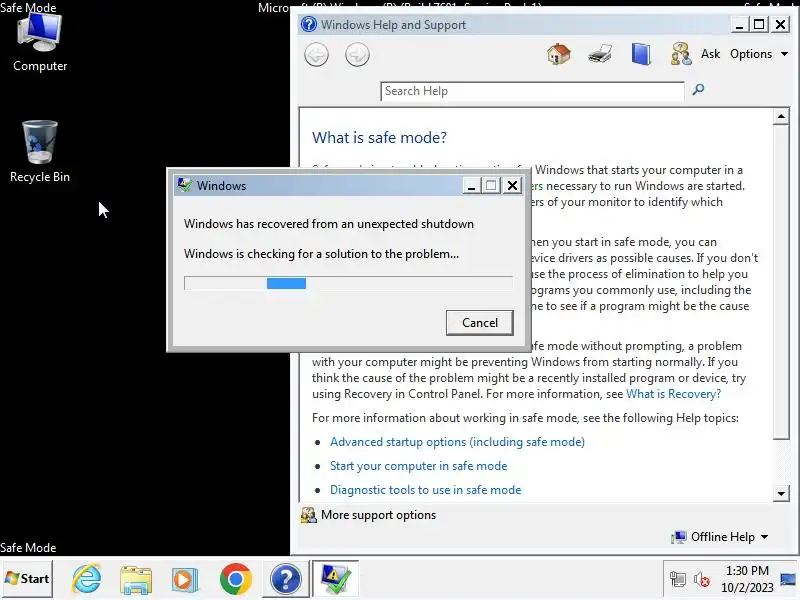Minimize the Help and Support window

pyautogui.click(x=739, y=24)
